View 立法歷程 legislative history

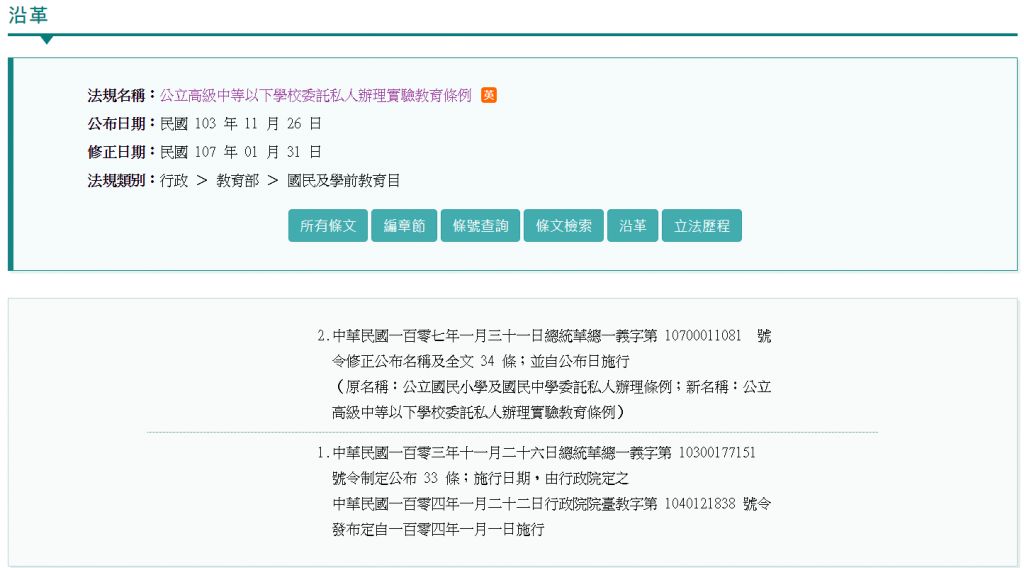(701, 226)
